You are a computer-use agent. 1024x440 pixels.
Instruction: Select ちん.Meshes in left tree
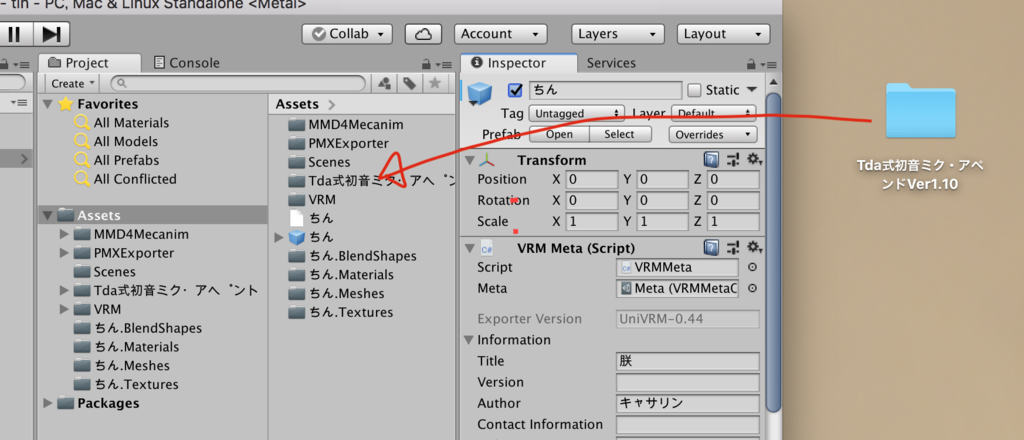[x=121, y=366]
